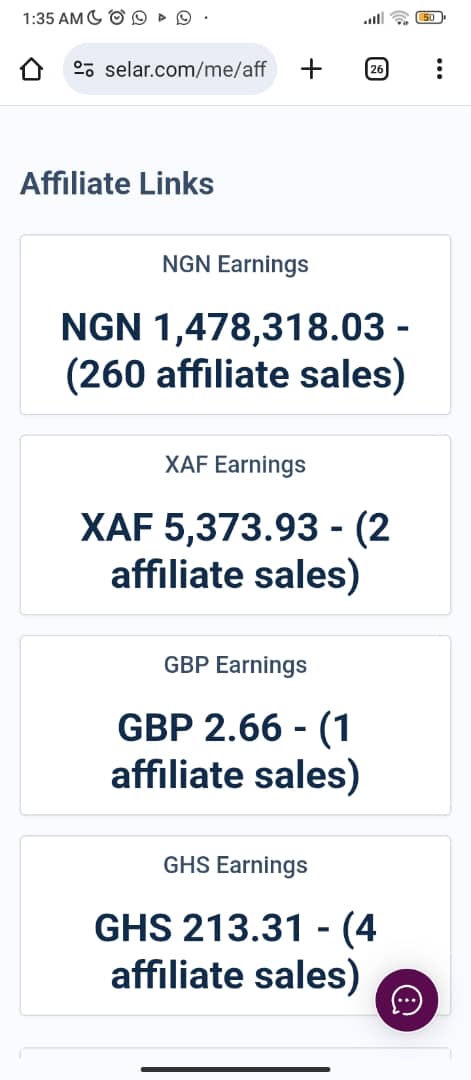
Task: Tap the cellular signal strength icon
Action: (x=374, y=19)
